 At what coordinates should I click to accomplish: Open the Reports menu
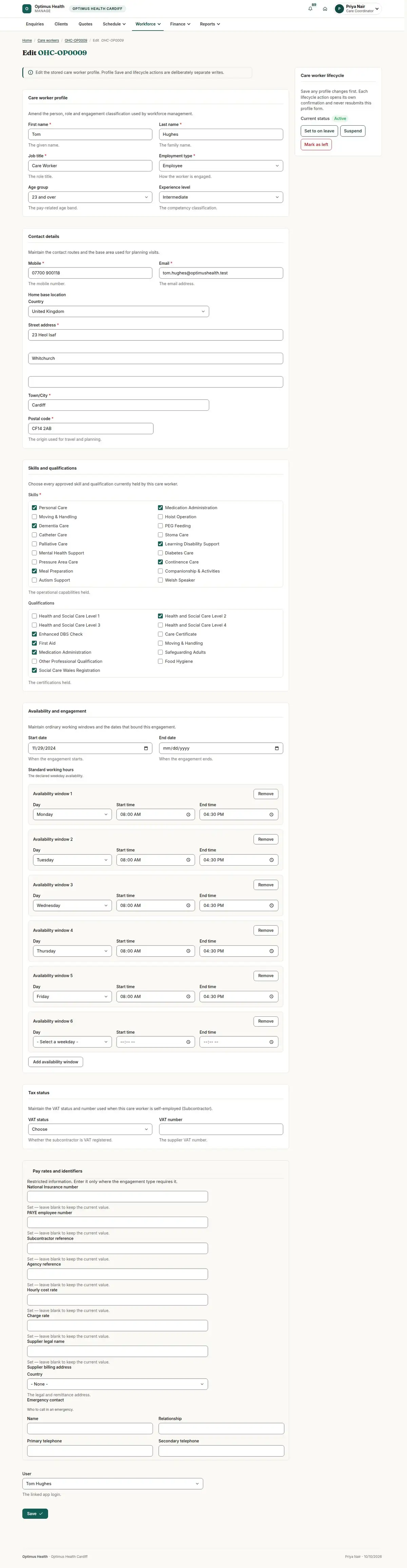(x=210, y=24)
